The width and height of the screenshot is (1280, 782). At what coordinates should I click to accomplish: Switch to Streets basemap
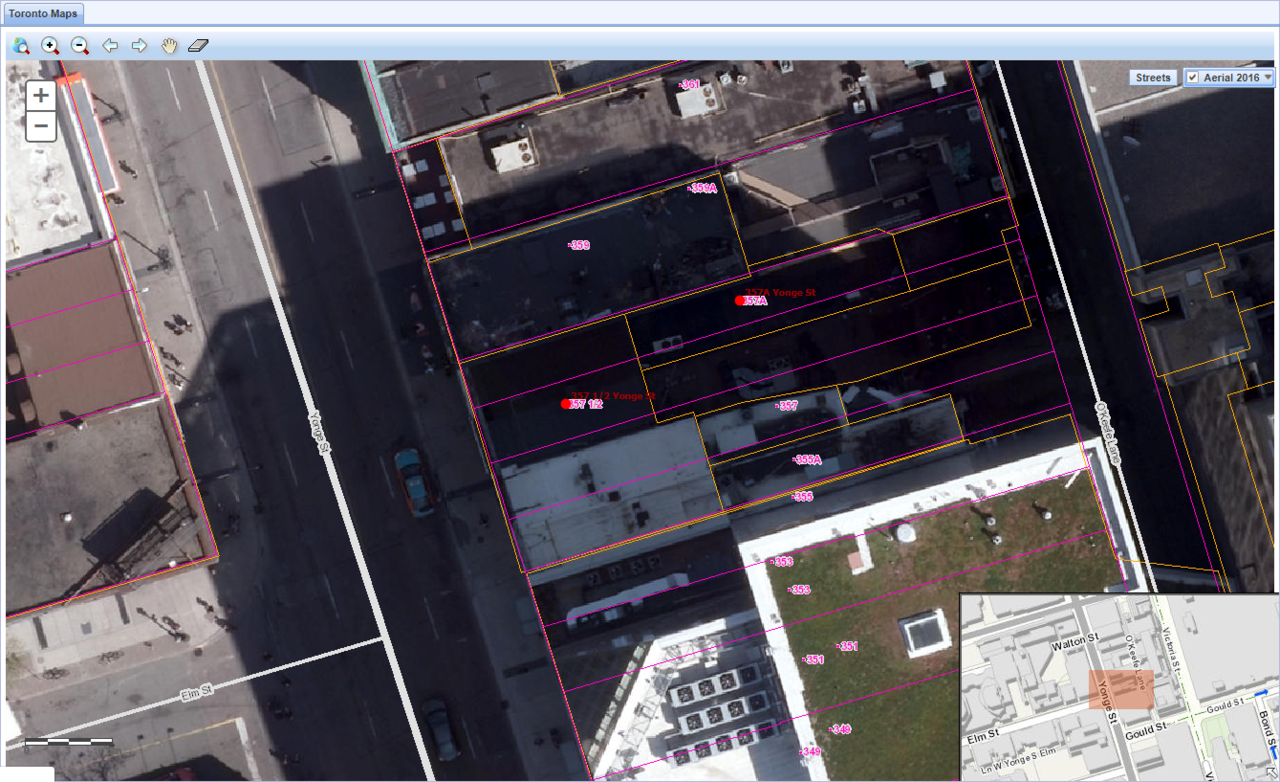click(1152, 78)
